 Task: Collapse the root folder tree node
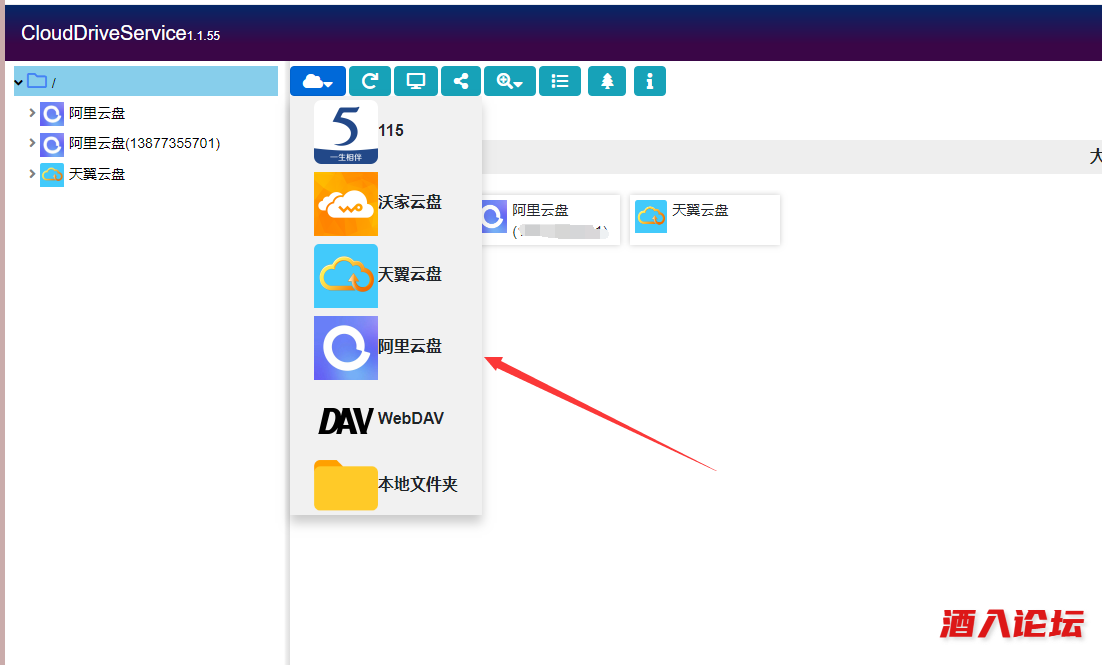click(19, 82)
